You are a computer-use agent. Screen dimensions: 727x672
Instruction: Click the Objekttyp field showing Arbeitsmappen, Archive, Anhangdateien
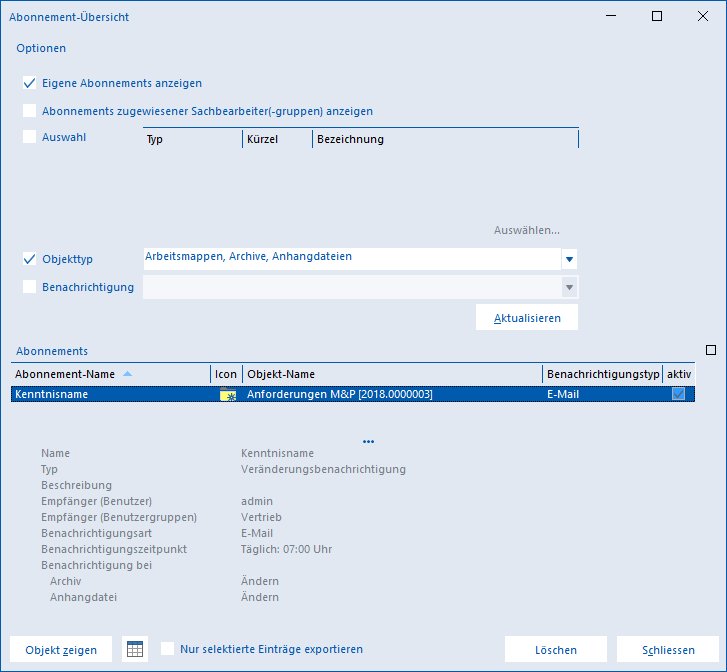click(x=352, y=259)
